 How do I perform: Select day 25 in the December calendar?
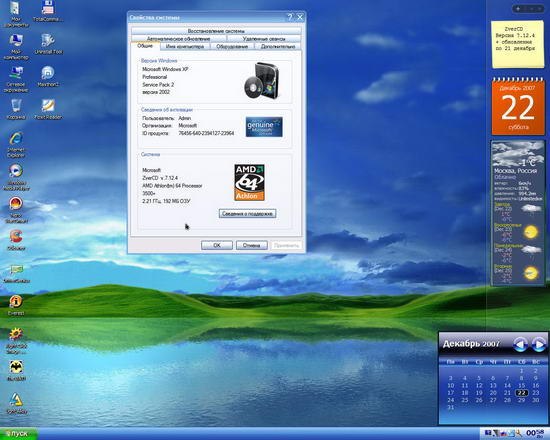pos(465,400)
